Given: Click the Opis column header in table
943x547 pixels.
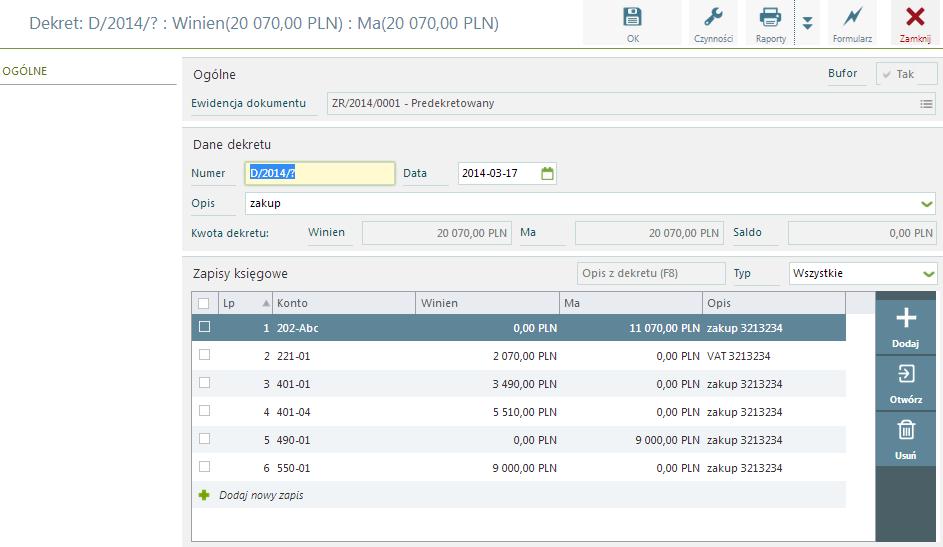Looking at the screenshot, I should [x=774, y=304].
